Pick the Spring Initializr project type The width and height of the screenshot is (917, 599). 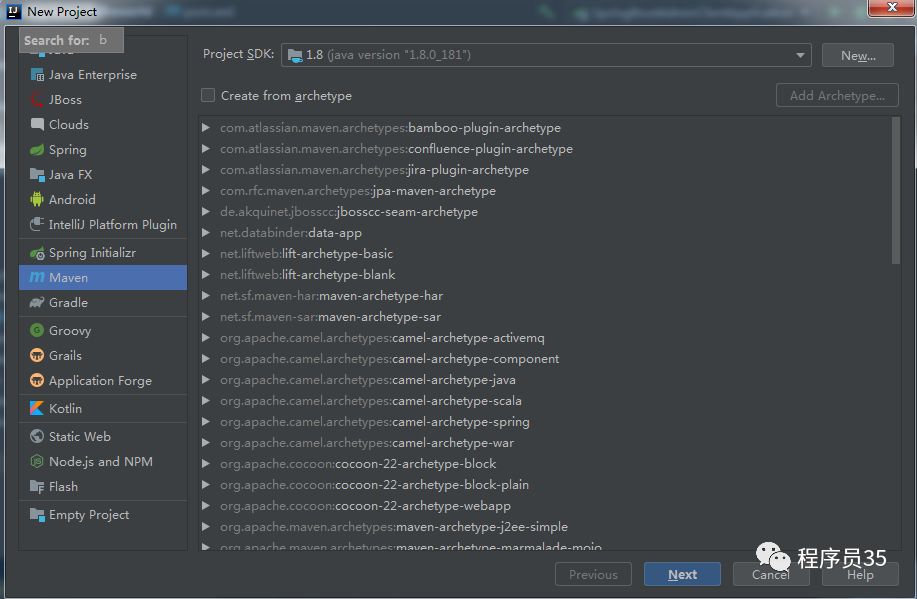pyautogui.click(x=103, y=253)
